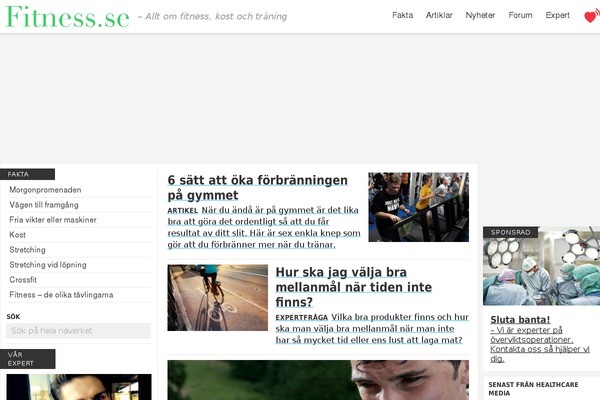Select Vägen till framgång link
This screenshot has height=400, width=600.
[x=44, y=205]
